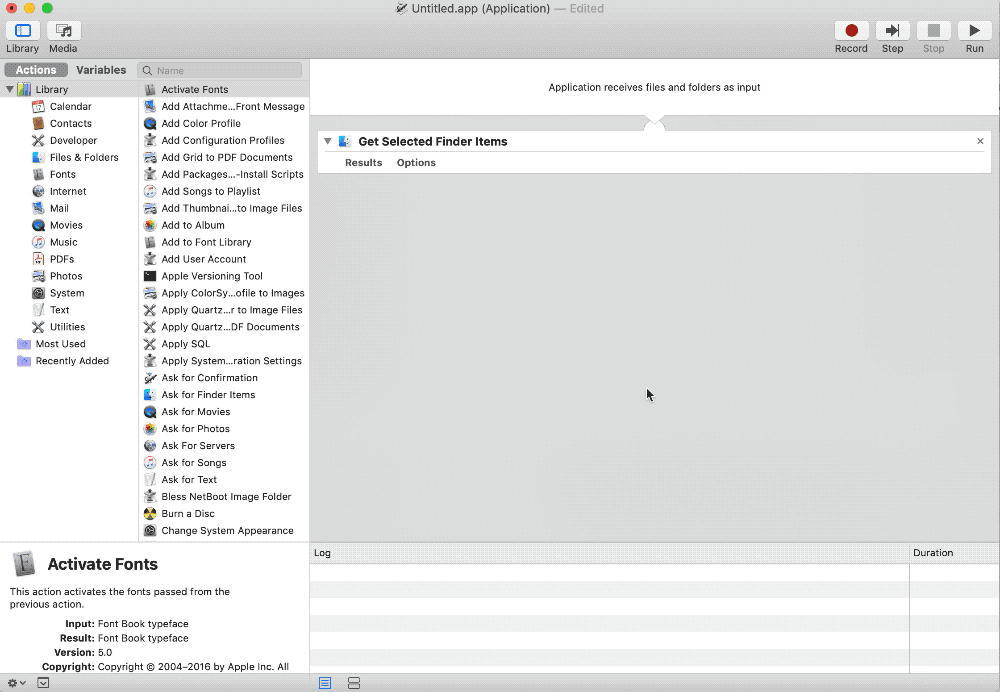Image resolution: width=1000 pixels, height=692 pixels.
Task: Select the Ask for Photos action
Action: 224,429
